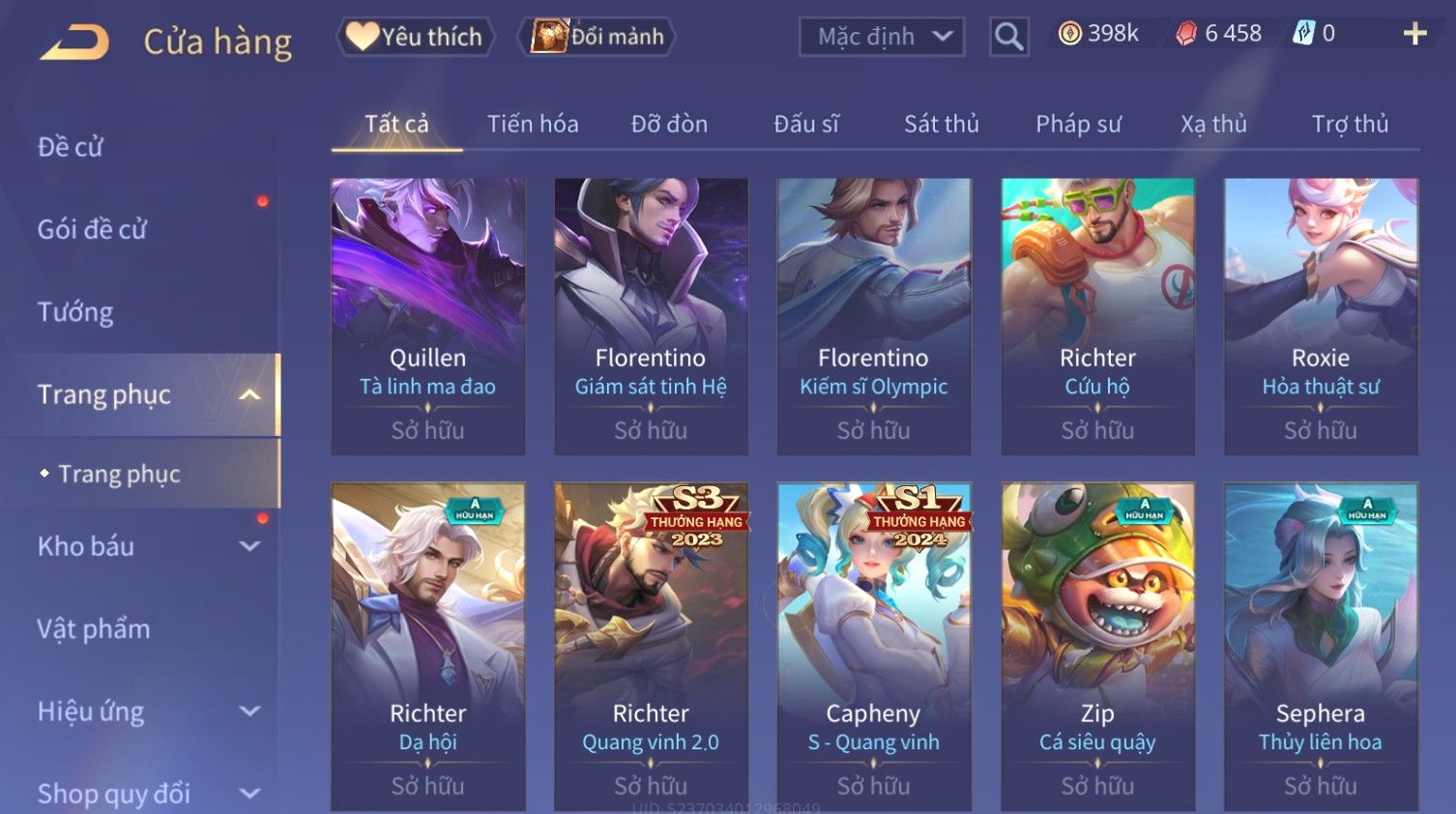Screen dimensions: 1456x814
Task: Collapse the Trang phục sidebar section
Action: (x=249, y=394)
